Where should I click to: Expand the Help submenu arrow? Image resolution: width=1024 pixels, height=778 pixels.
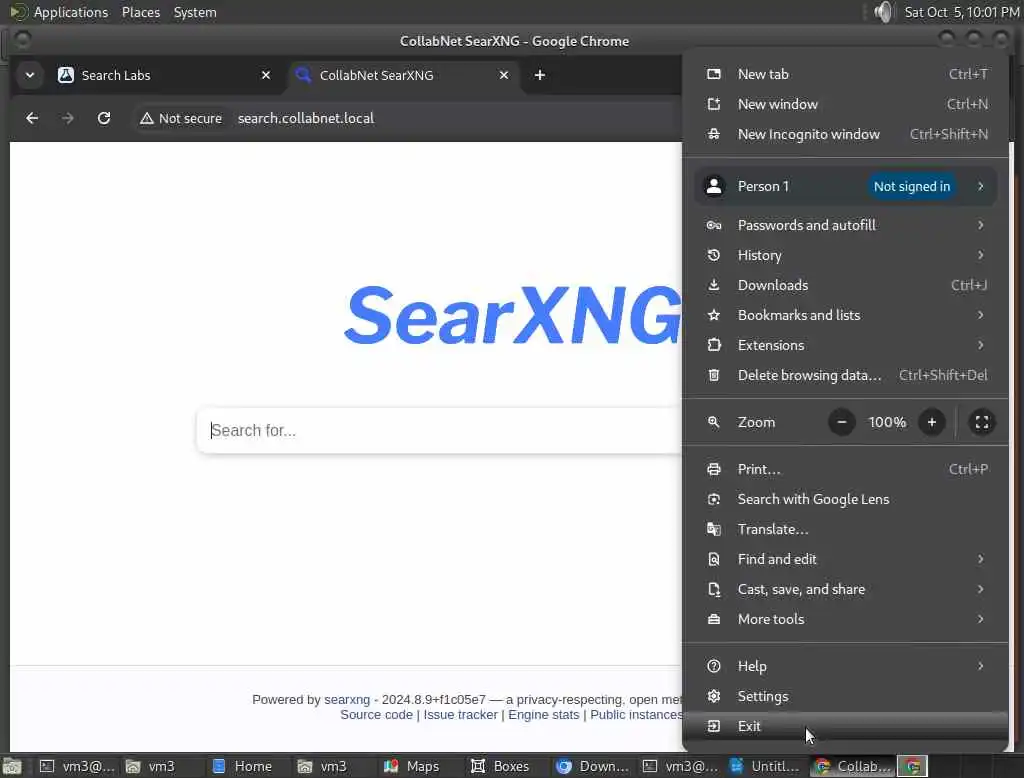(980, 666)
